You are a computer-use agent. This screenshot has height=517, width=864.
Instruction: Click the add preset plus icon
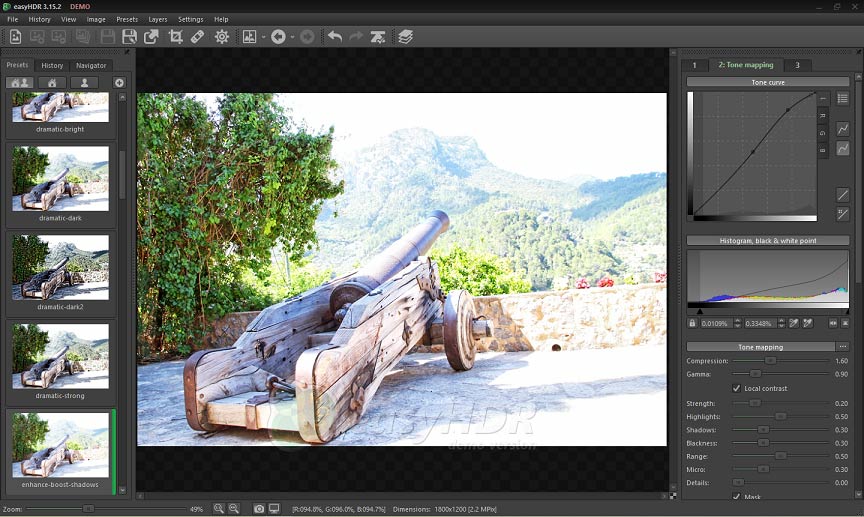click(x=119, y=83)
